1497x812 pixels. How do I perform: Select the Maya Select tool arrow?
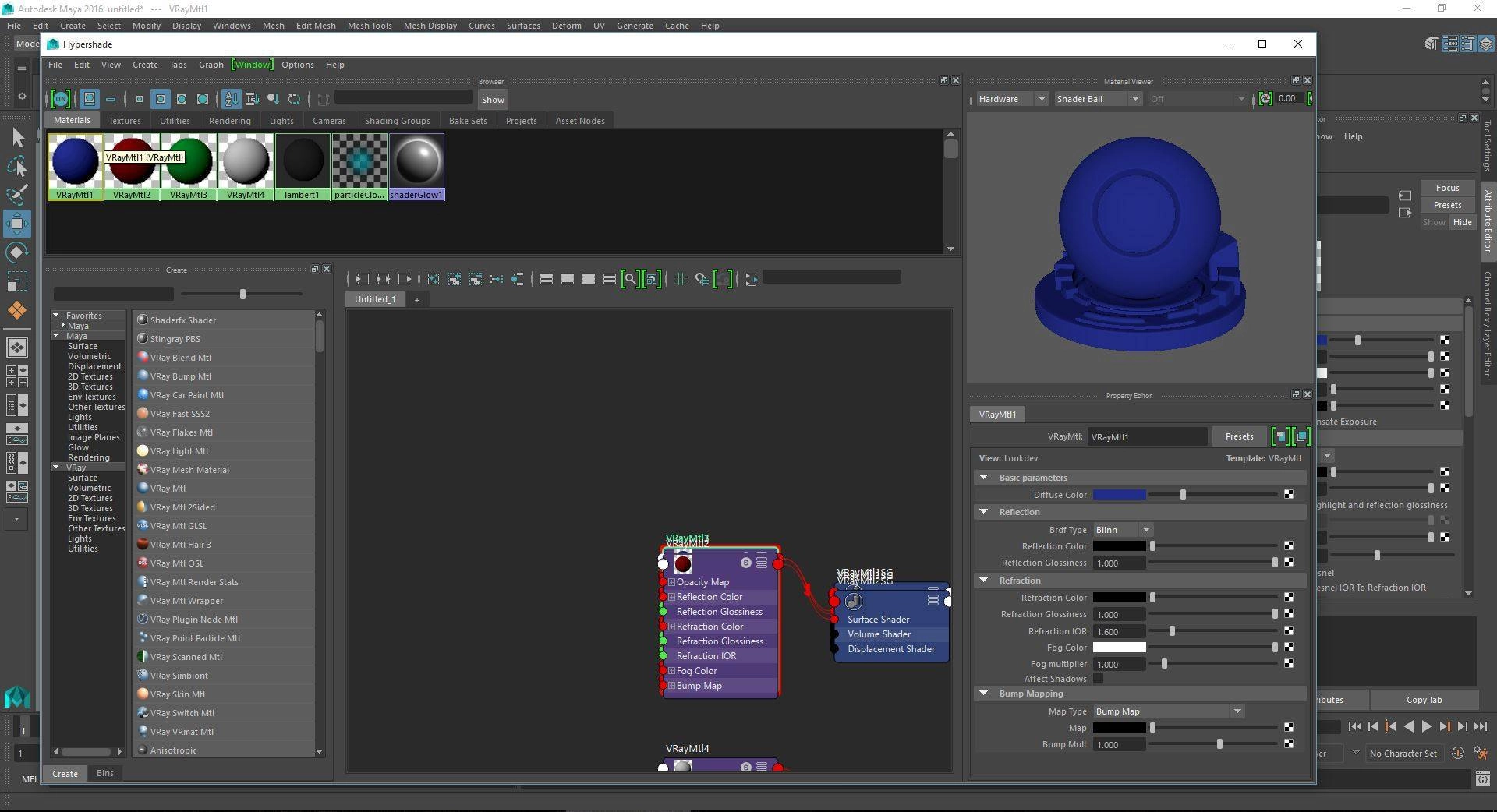[x=17, y=138]
